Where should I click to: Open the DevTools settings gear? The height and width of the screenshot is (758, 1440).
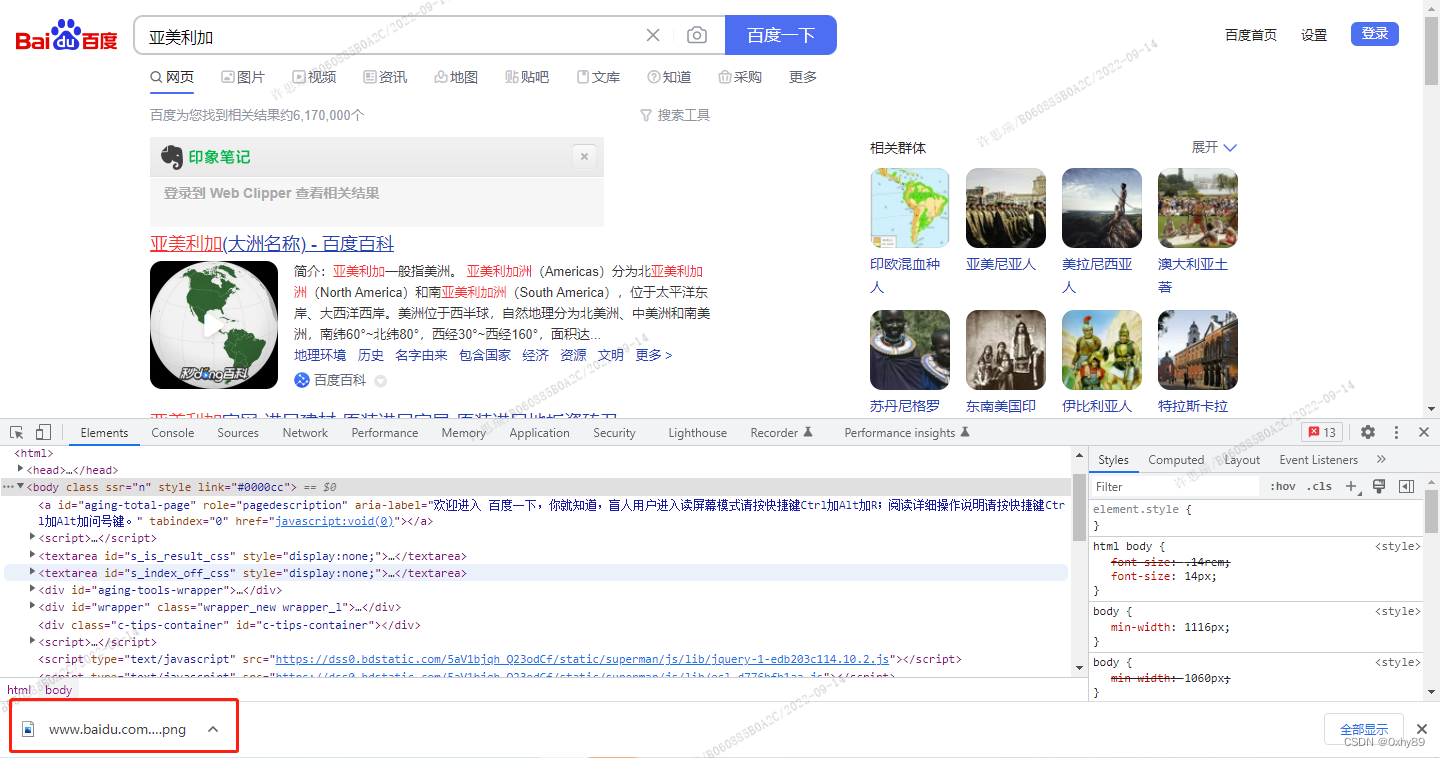pos(1368,433)
